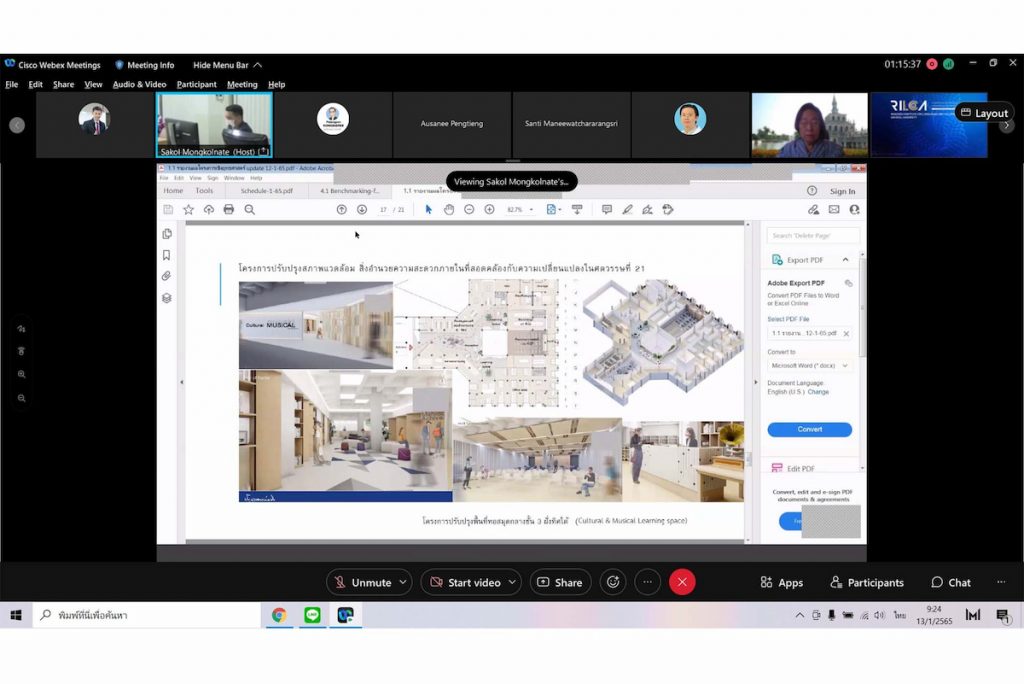The width and height of the screenshot is (1024, 684).
Task: Open the reactions emoji icon
Action: pyautogui.click(x=613, y=582)
